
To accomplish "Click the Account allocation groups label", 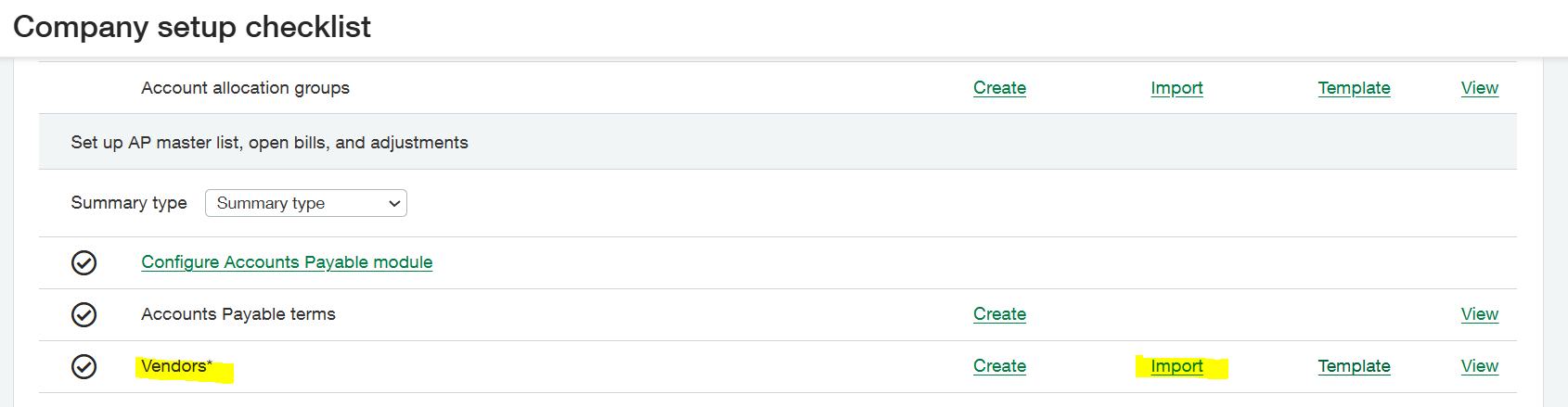I will [245, 88].
